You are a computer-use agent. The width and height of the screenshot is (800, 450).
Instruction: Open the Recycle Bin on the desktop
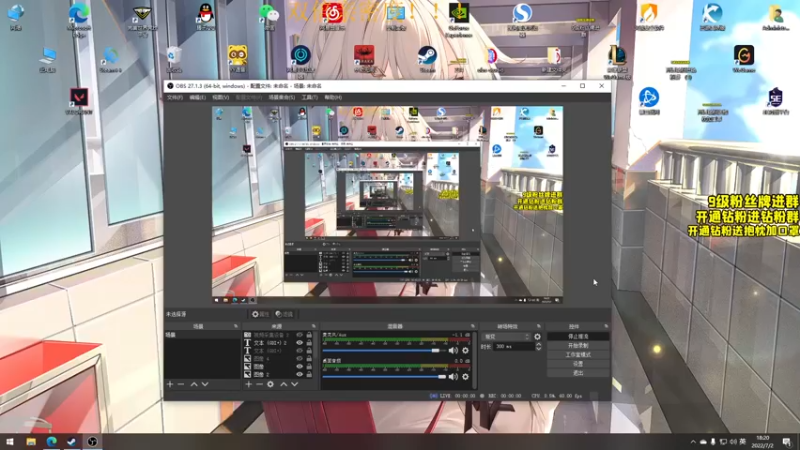(174, 59)
